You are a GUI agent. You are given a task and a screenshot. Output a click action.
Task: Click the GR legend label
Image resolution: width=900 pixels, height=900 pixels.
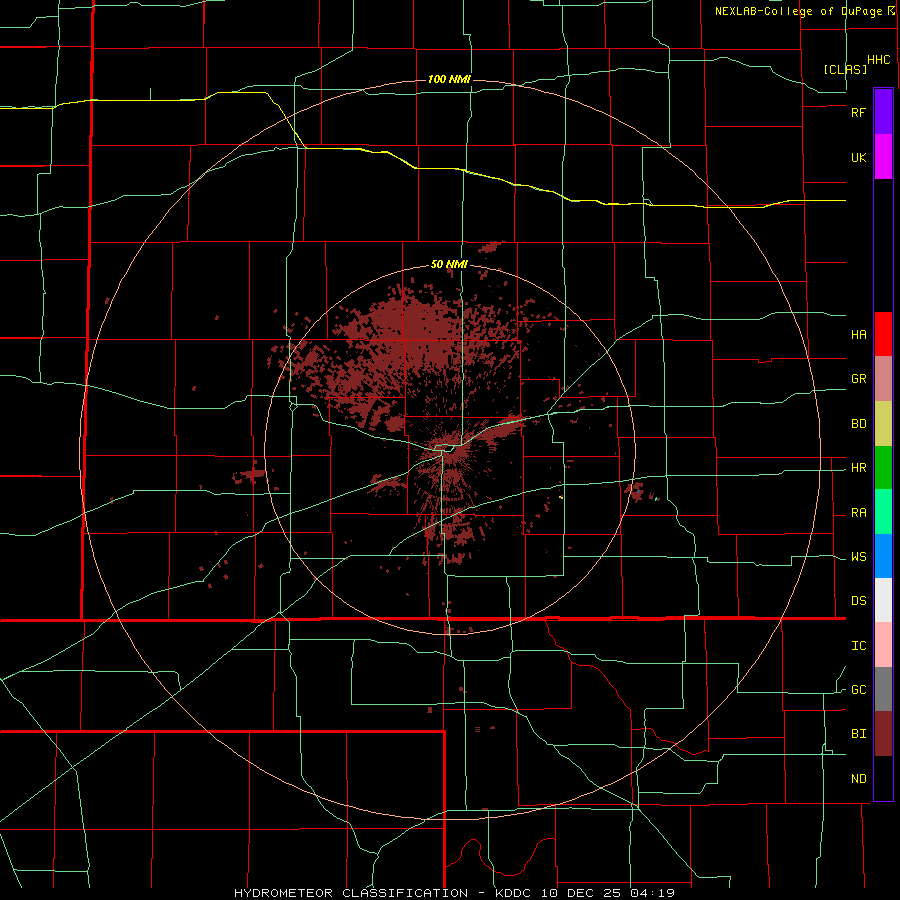pos(858,379)
